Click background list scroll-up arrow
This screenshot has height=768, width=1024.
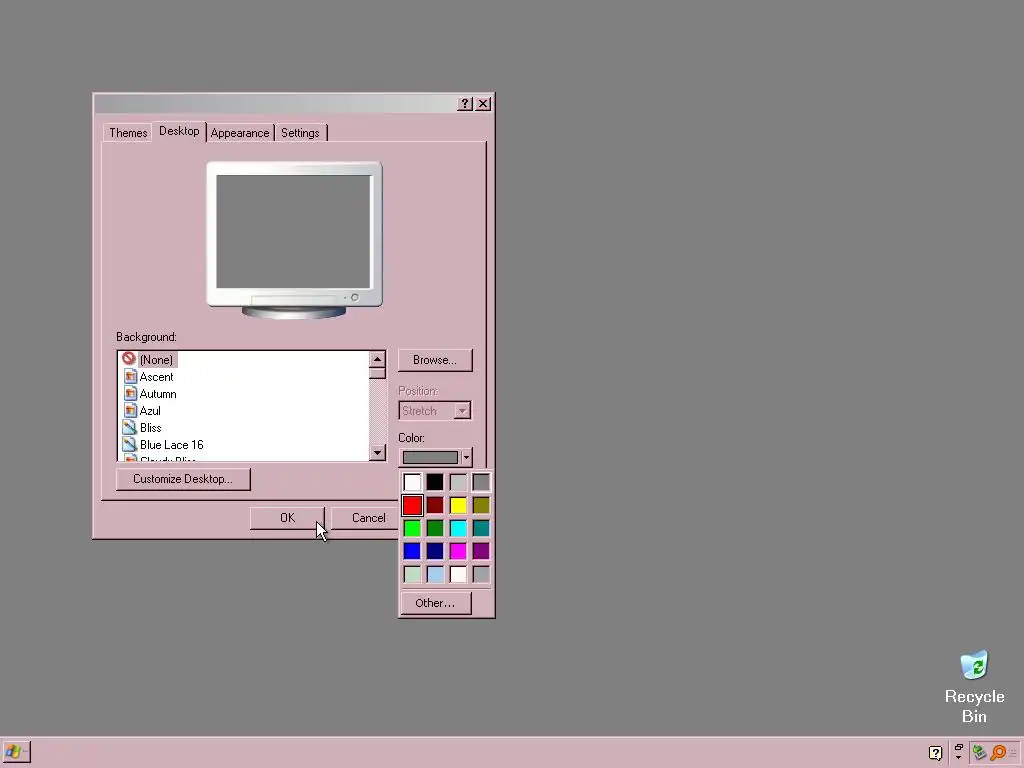tap(377, 359)
